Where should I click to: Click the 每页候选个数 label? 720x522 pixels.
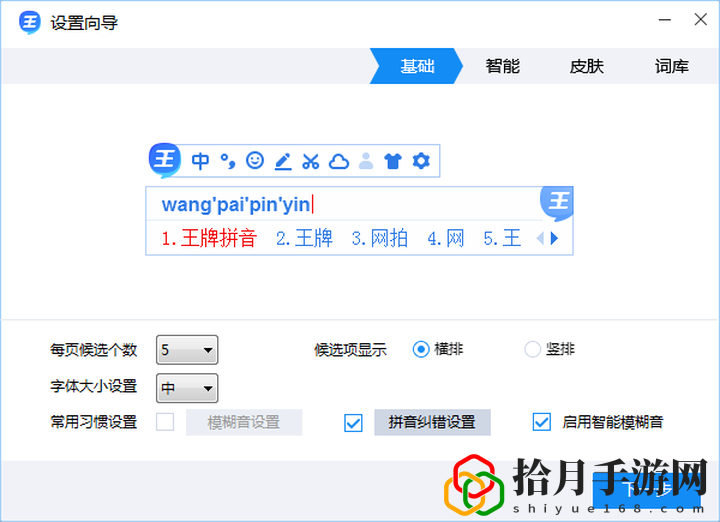pyautogui.click(x=94, y=350)
